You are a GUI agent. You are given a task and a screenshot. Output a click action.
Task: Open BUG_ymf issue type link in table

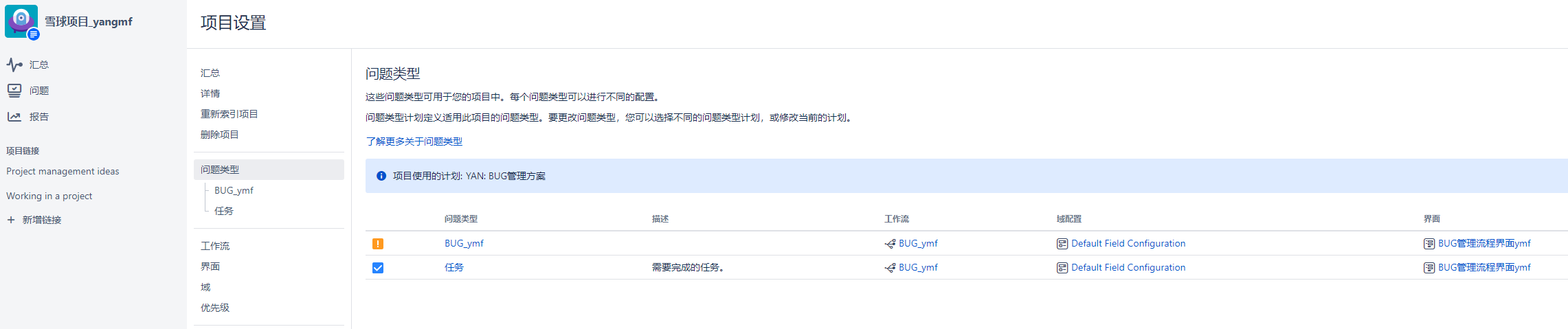pyautogui.click(x=464, y=243)
